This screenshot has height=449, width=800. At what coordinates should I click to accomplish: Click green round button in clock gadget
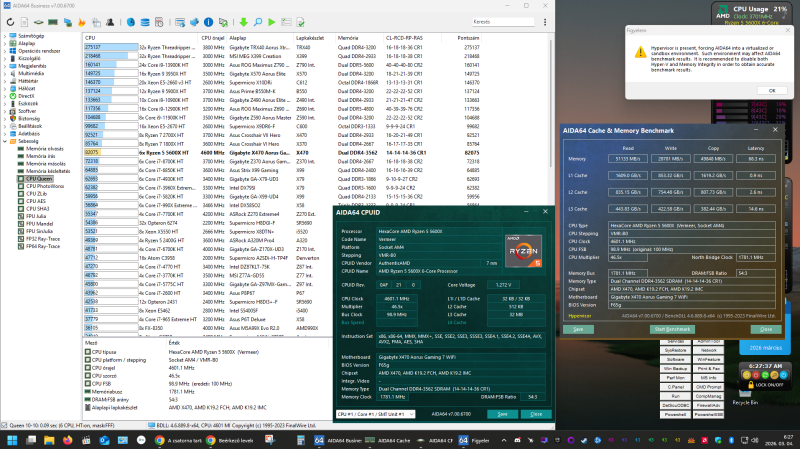click(x=765, y=375)
